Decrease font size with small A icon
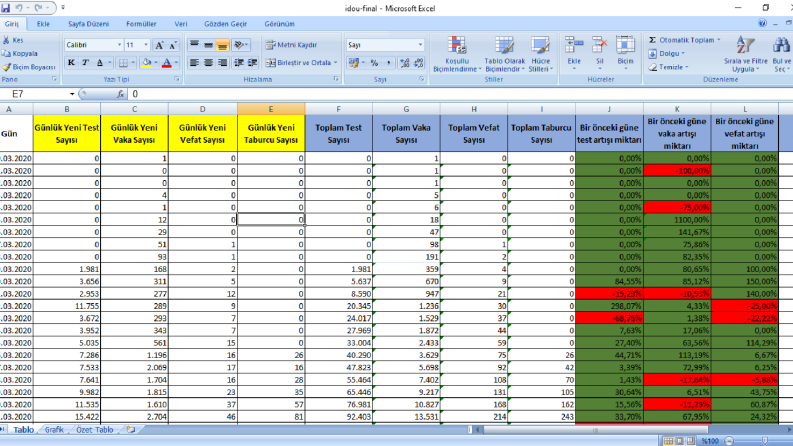Image resolution: width=793 pixels, height=446 pixels. tap(173, 45)
